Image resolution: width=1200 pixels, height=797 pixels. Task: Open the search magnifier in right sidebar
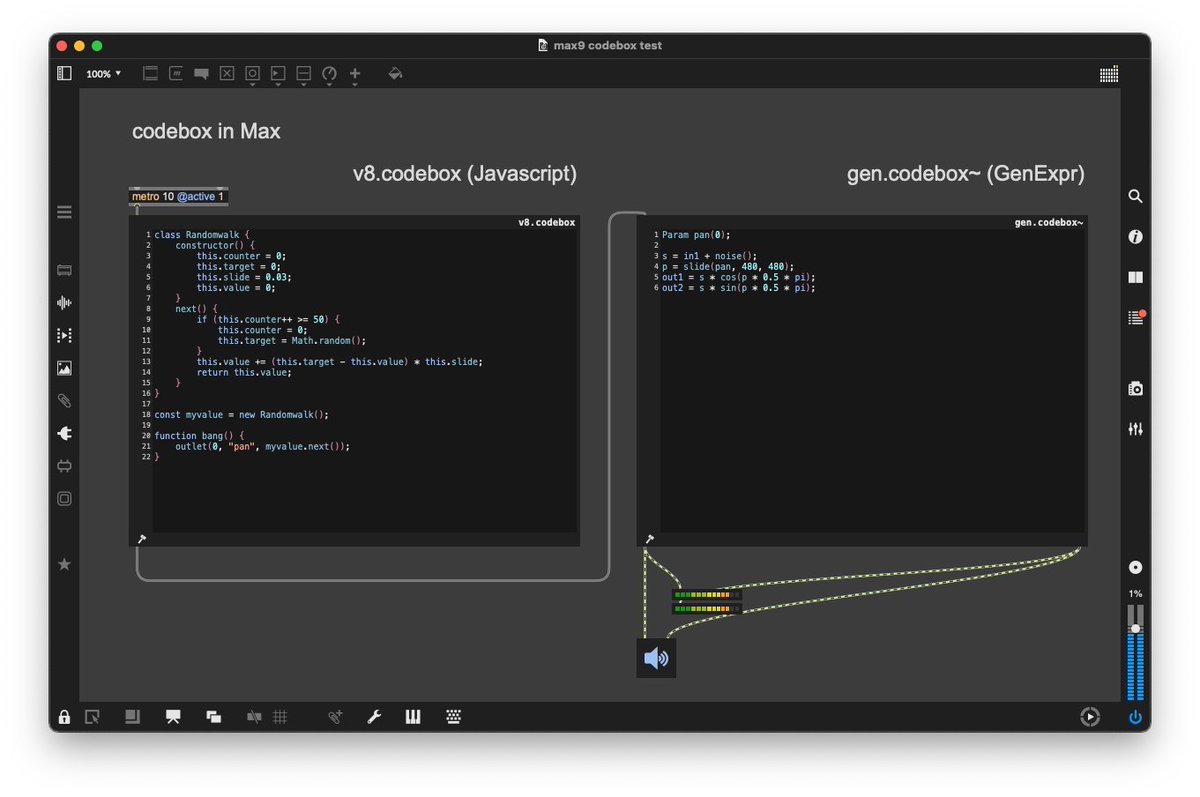point(1135,197)
